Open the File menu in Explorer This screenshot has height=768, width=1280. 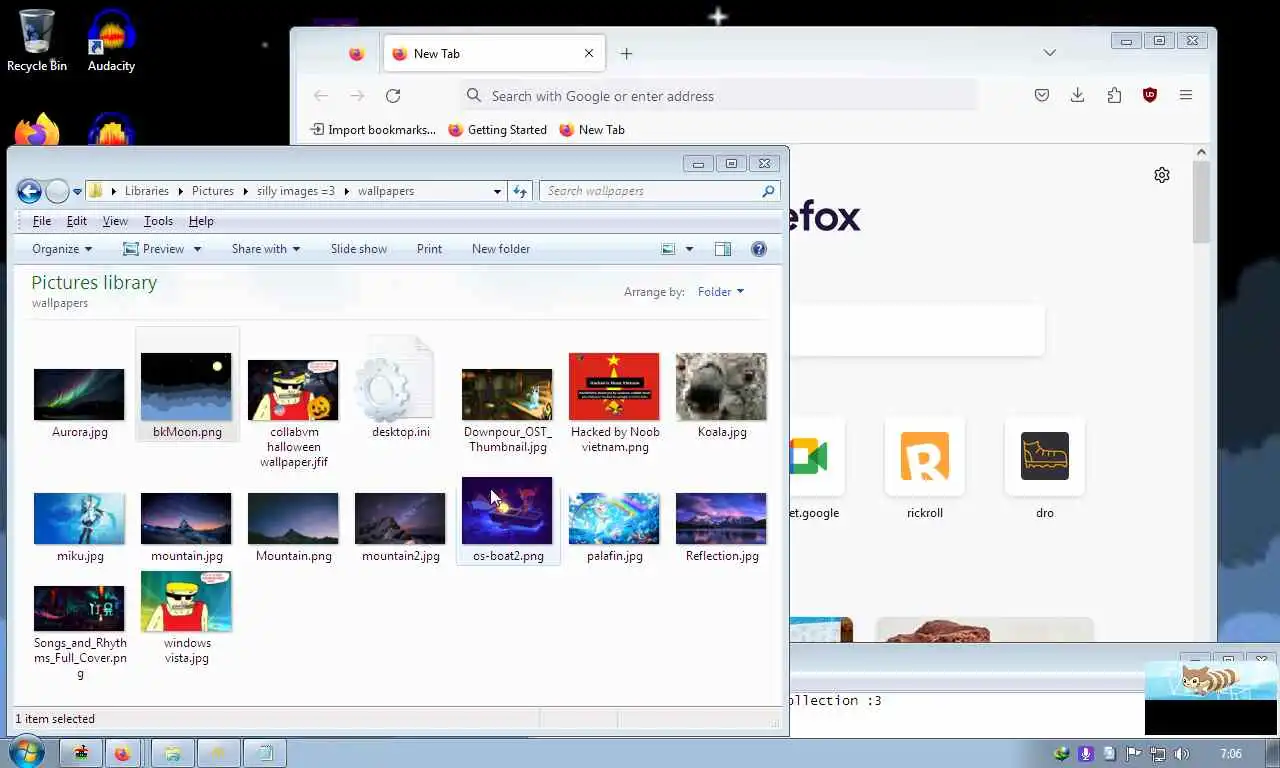42,221
